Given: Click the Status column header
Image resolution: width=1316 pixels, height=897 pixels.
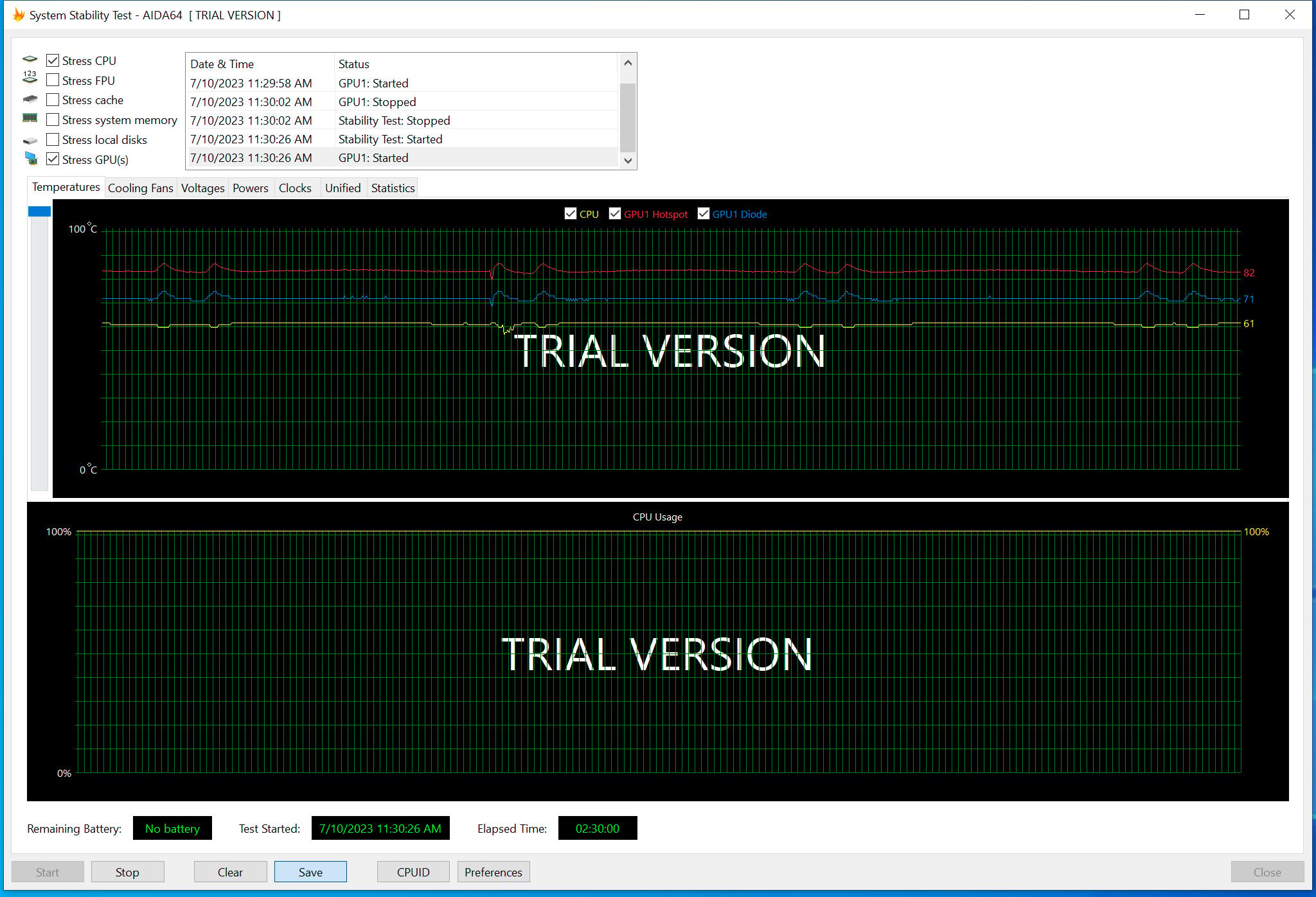Looking at the screenshot, I should (476, 64).
